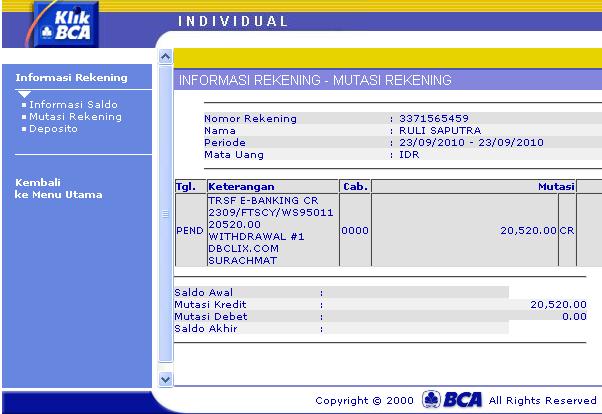Open Mutasi Rekening link
The width and height of the screenshot is (602, 414).
click(x=76, y=116)
